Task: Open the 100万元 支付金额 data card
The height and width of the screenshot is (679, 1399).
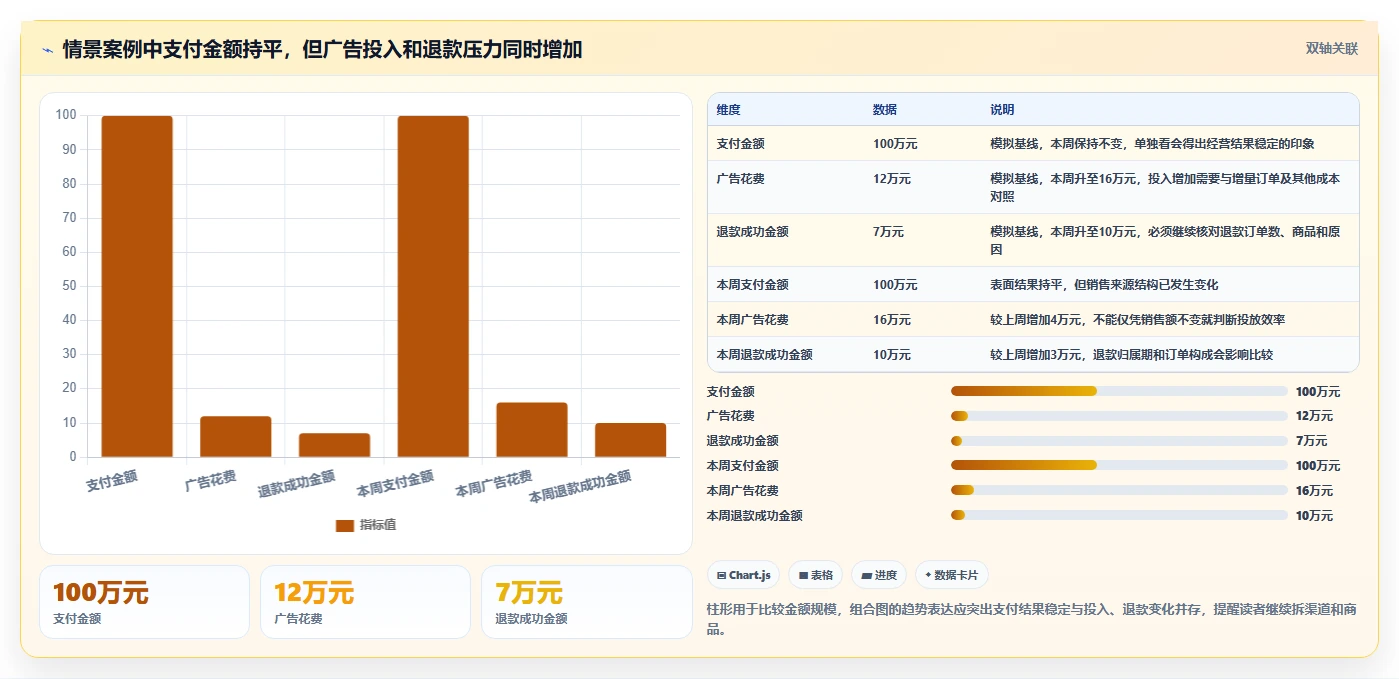Action: (x=144, y=602)
